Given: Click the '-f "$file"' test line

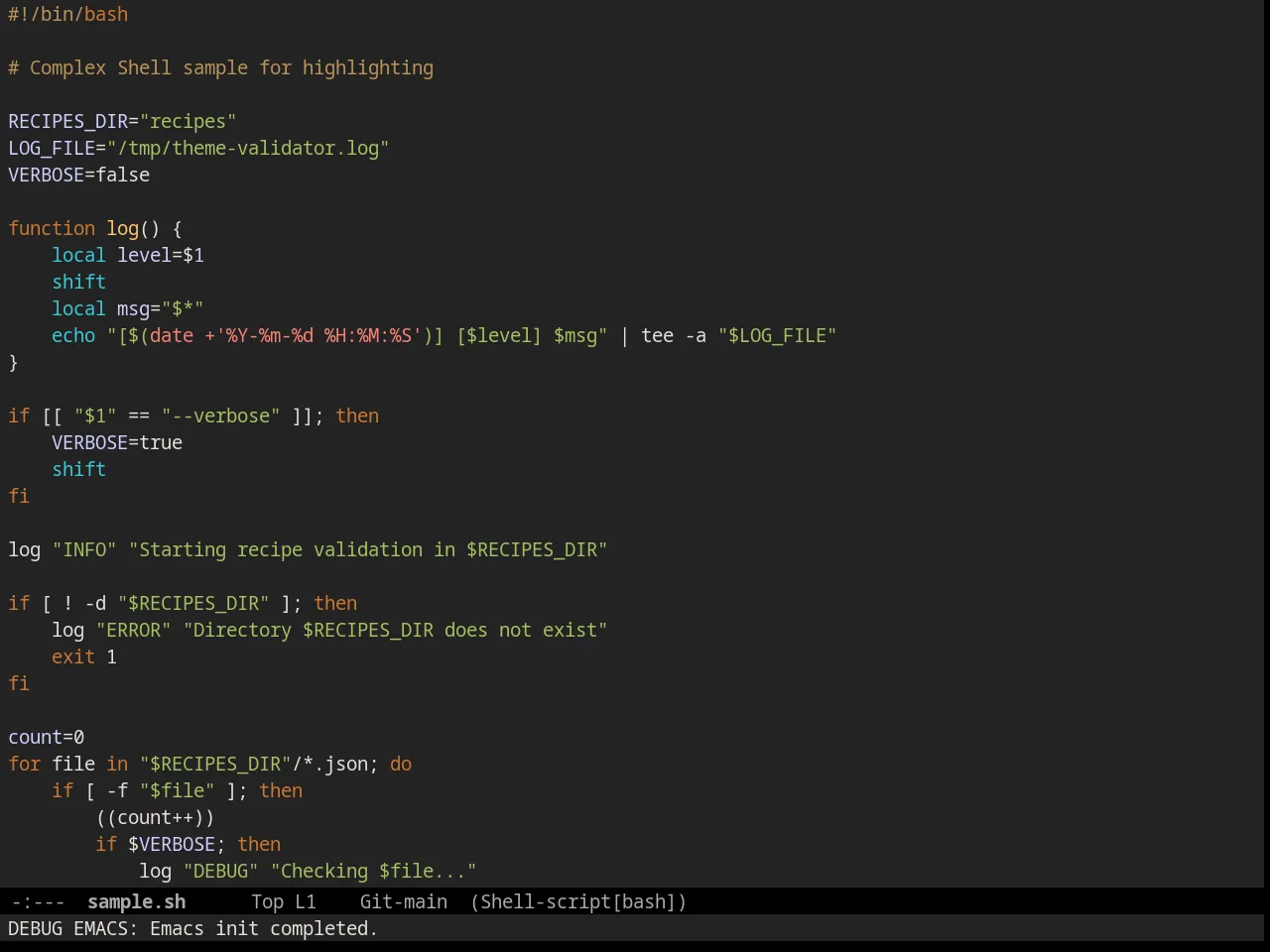Looking at the screenshot, I should click(x=178, y=790).
